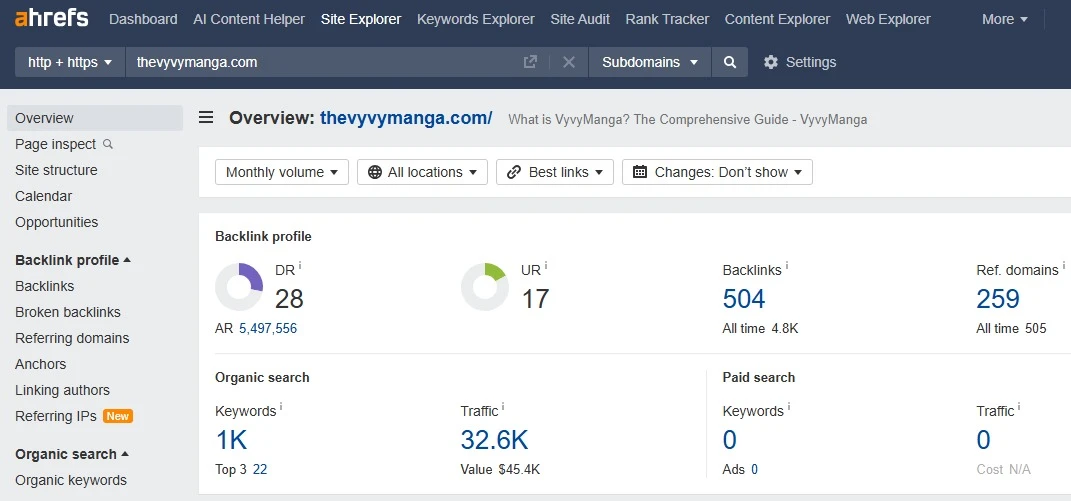This screenshot has height=501, width=1071.
Task: Open Referring domains in sidebar
Action: click(x=72, y=338)
